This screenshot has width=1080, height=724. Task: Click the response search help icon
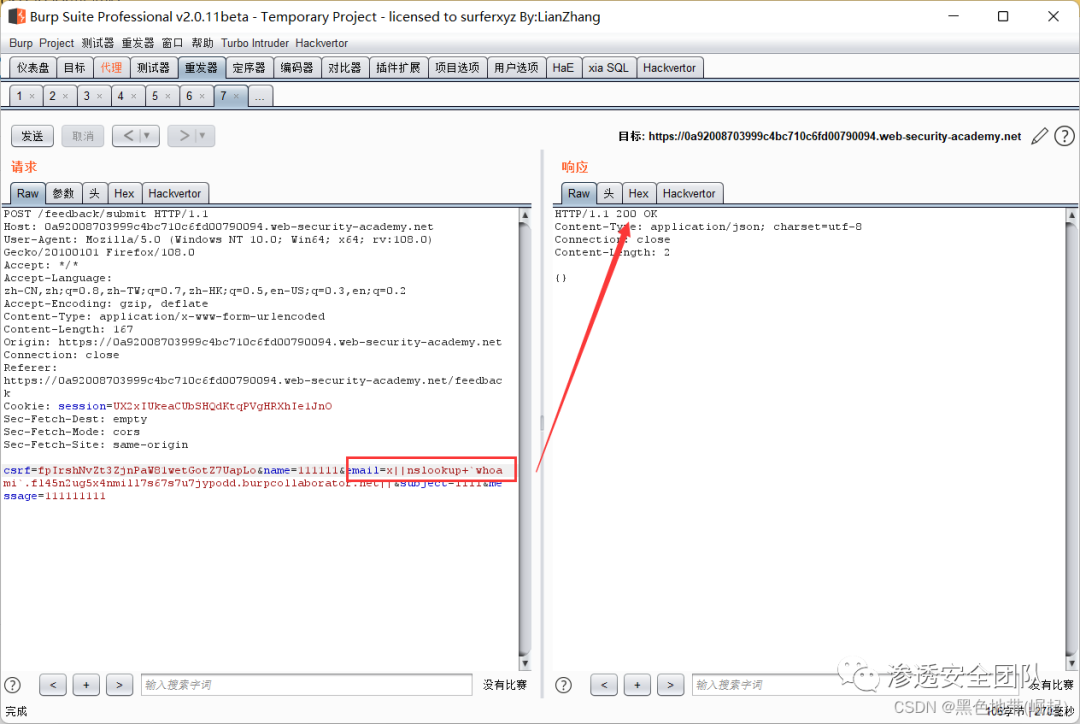[563, 685]
